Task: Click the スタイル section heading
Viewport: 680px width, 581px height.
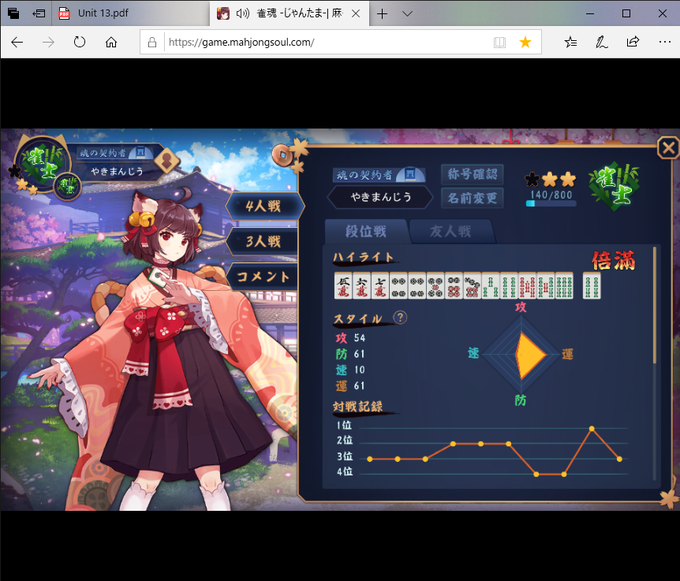Action: pyautogui.click(x=358, y=319)
